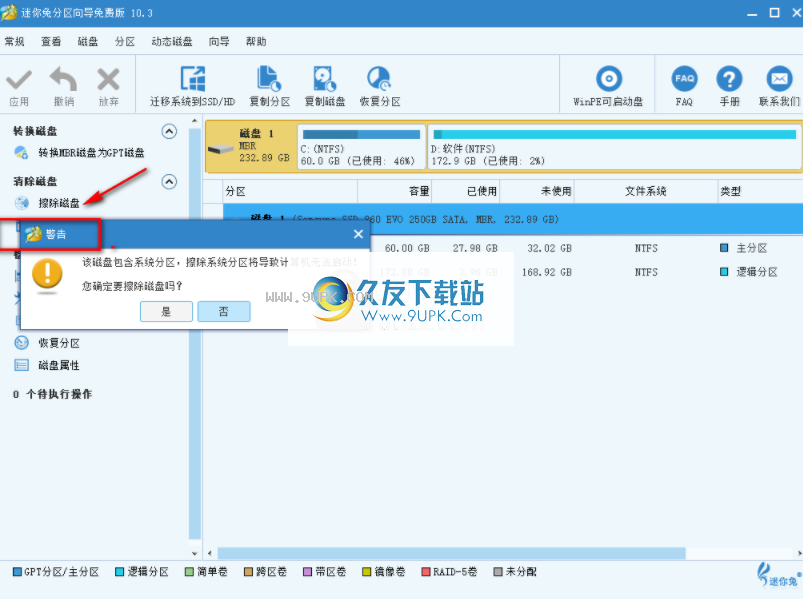The image size is (803, 599).
Task: Sort by the 类型 column header
Action: point(760,191)
